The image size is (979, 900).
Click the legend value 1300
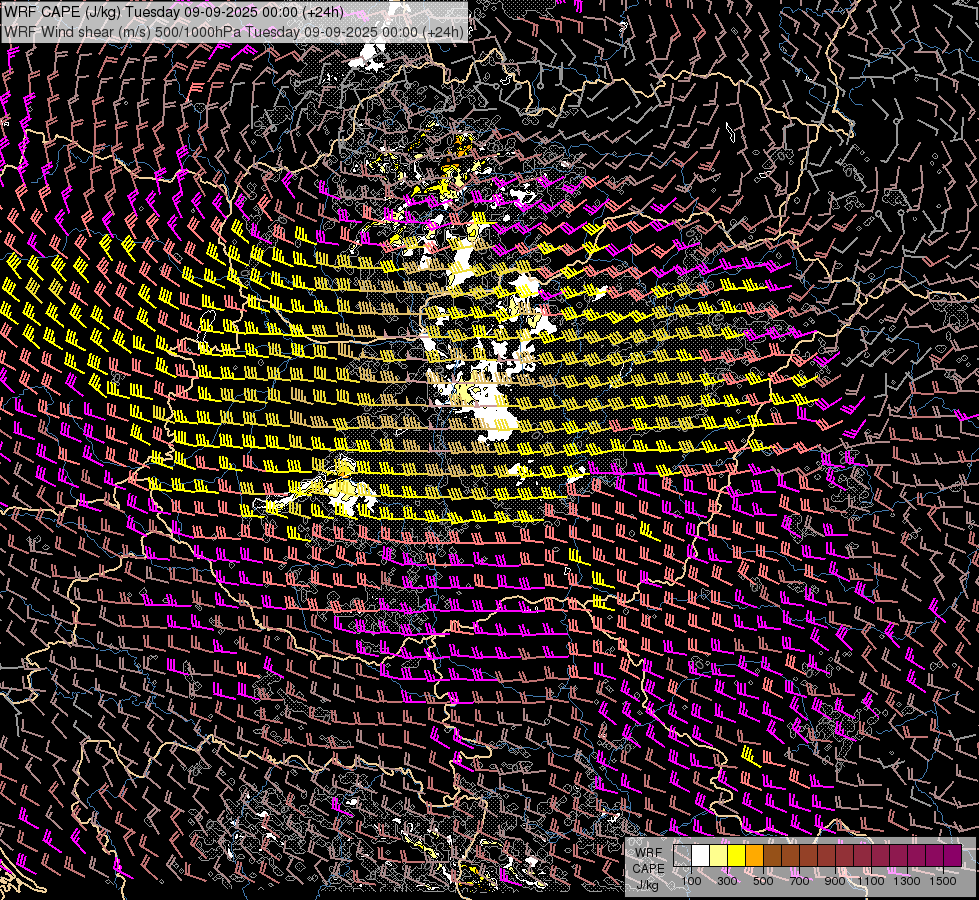pyautogui.click(x=907, y=881)
